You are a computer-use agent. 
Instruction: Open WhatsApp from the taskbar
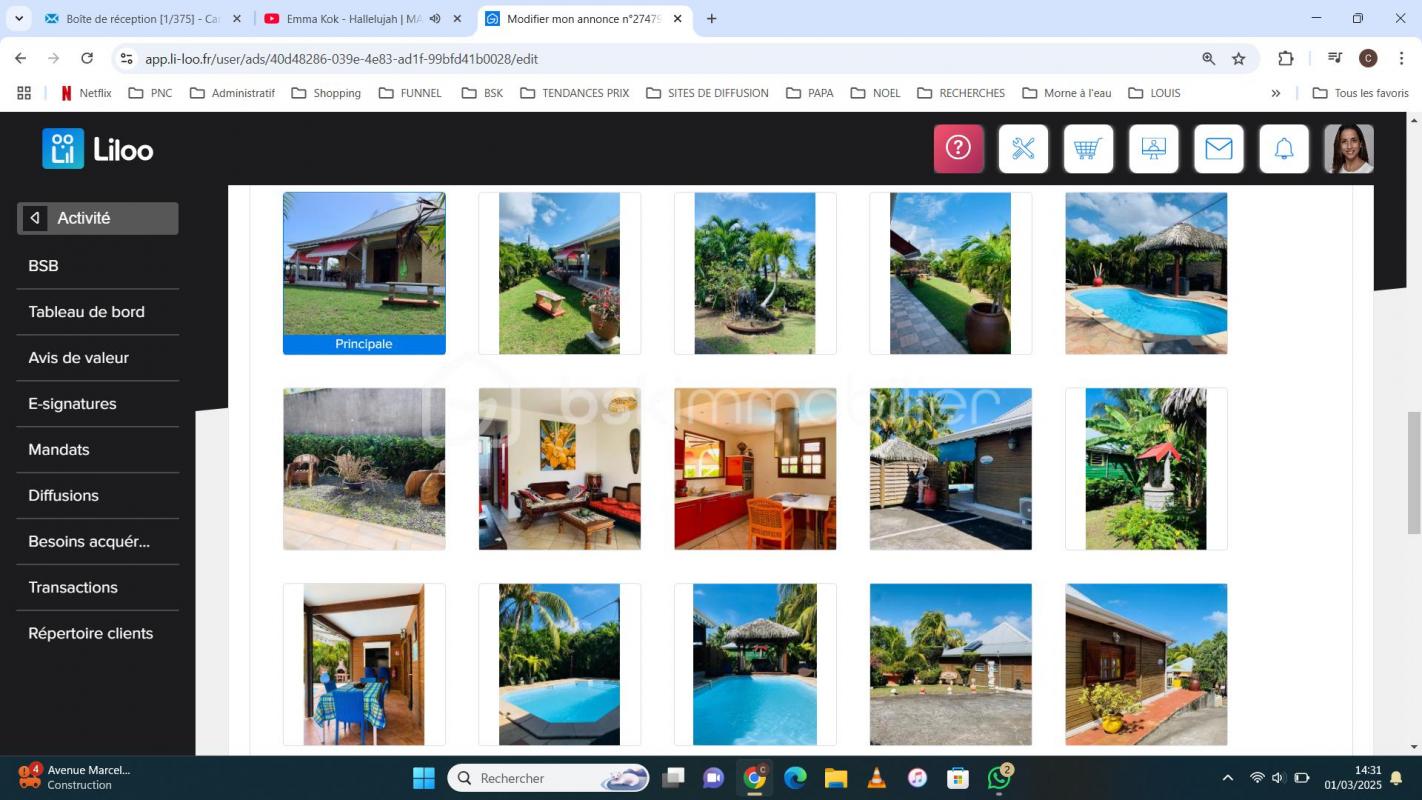coord(998,778)
